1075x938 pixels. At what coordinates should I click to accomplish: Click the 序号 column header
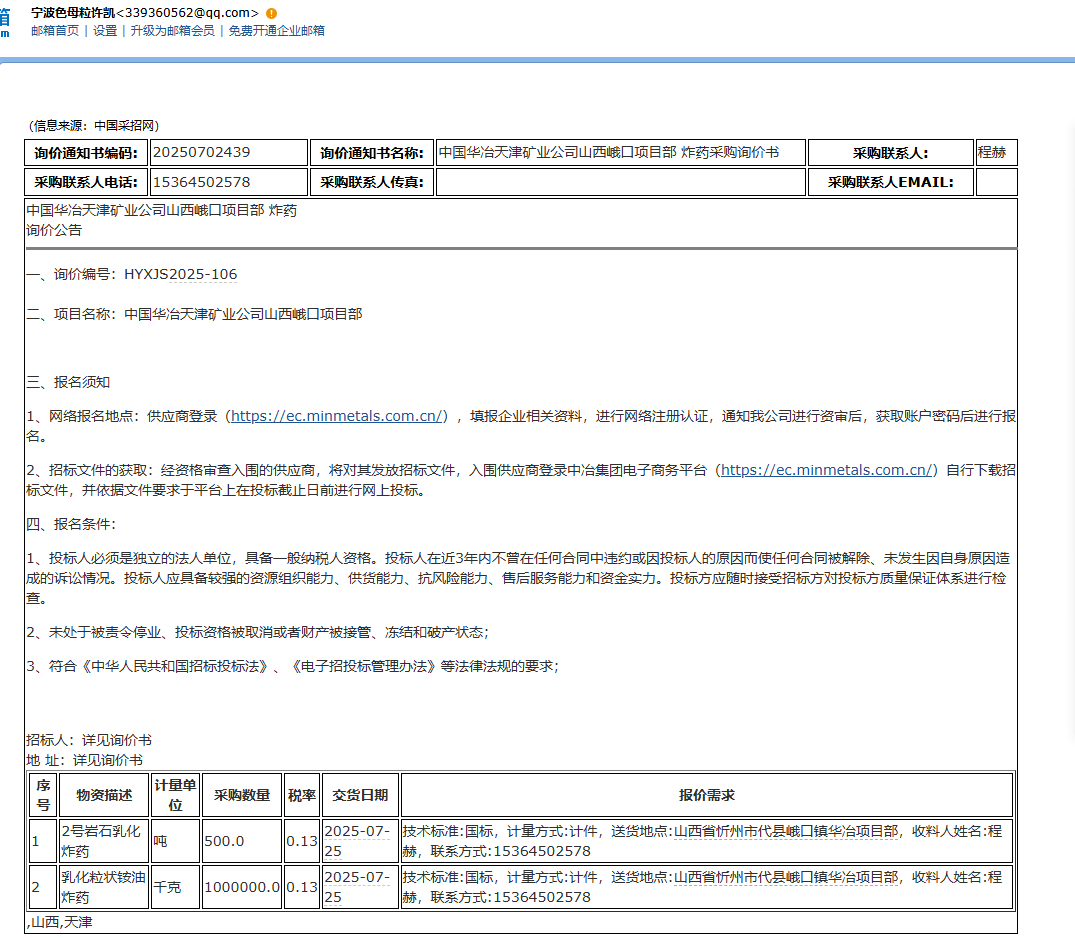43,795
